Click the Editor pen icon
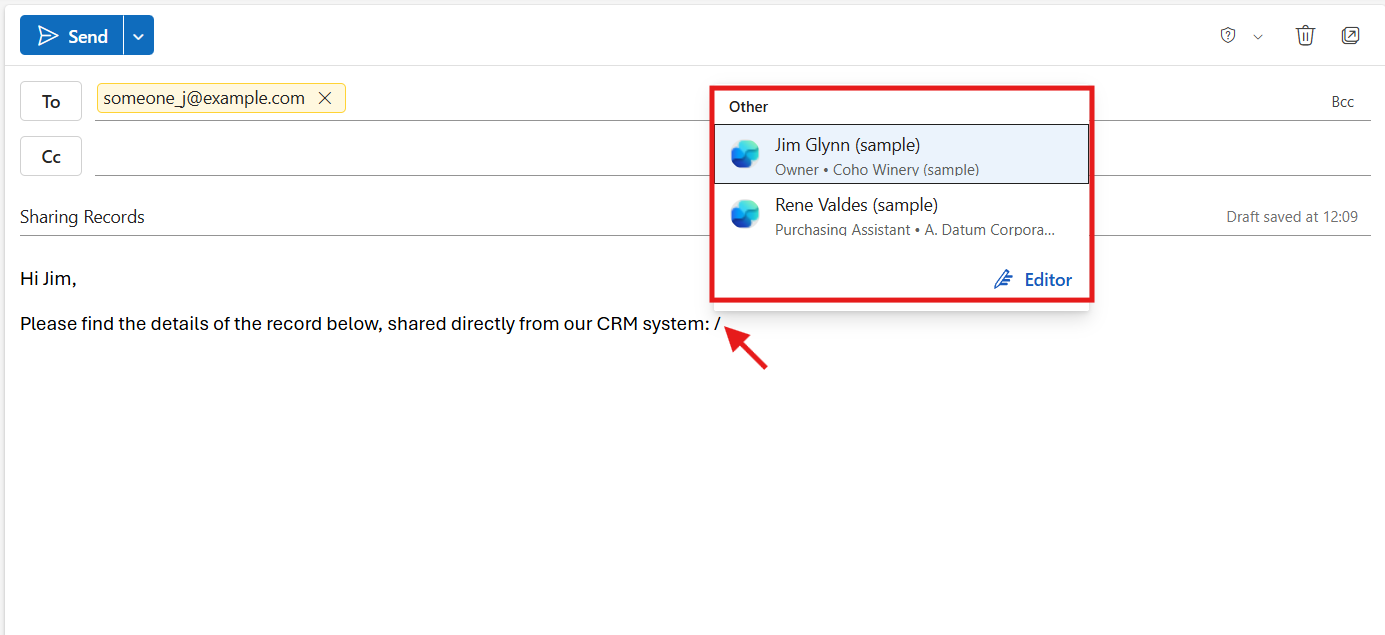 (x=1003, y=280)
